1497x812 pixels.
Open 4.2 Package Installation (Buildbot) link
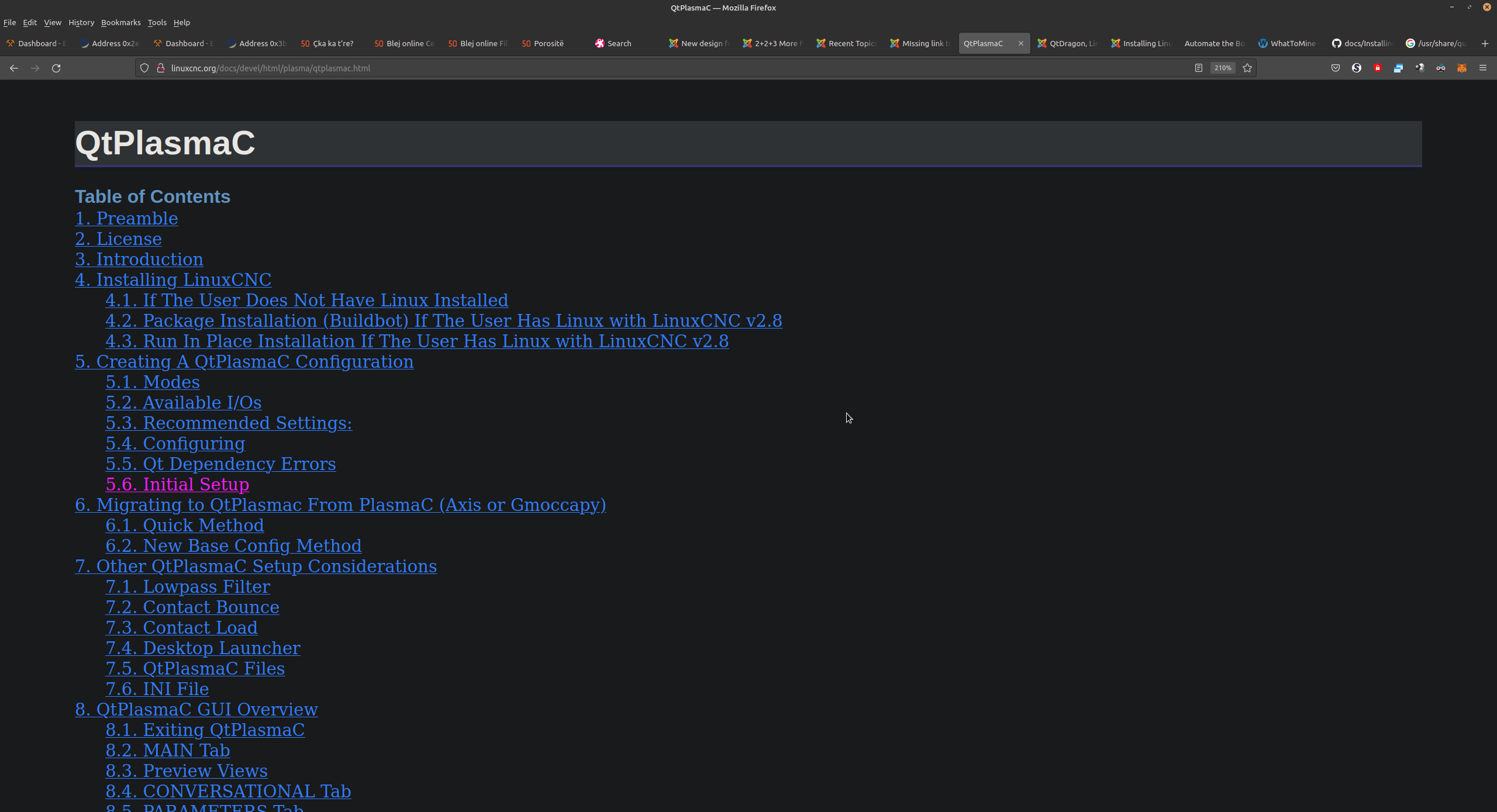(x=444, y=320)
